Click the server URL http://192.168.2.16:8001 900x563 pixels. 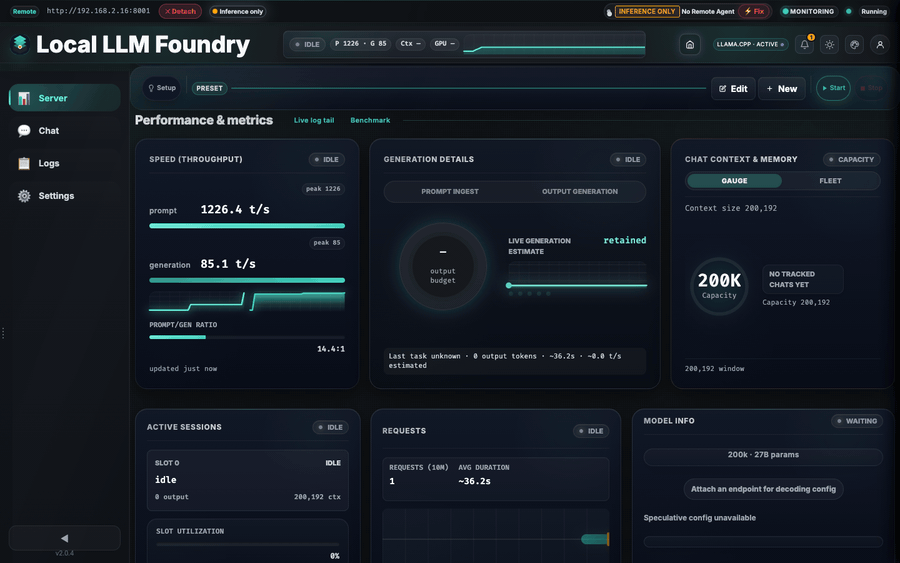pyautogui.click(x=98, y=11)
